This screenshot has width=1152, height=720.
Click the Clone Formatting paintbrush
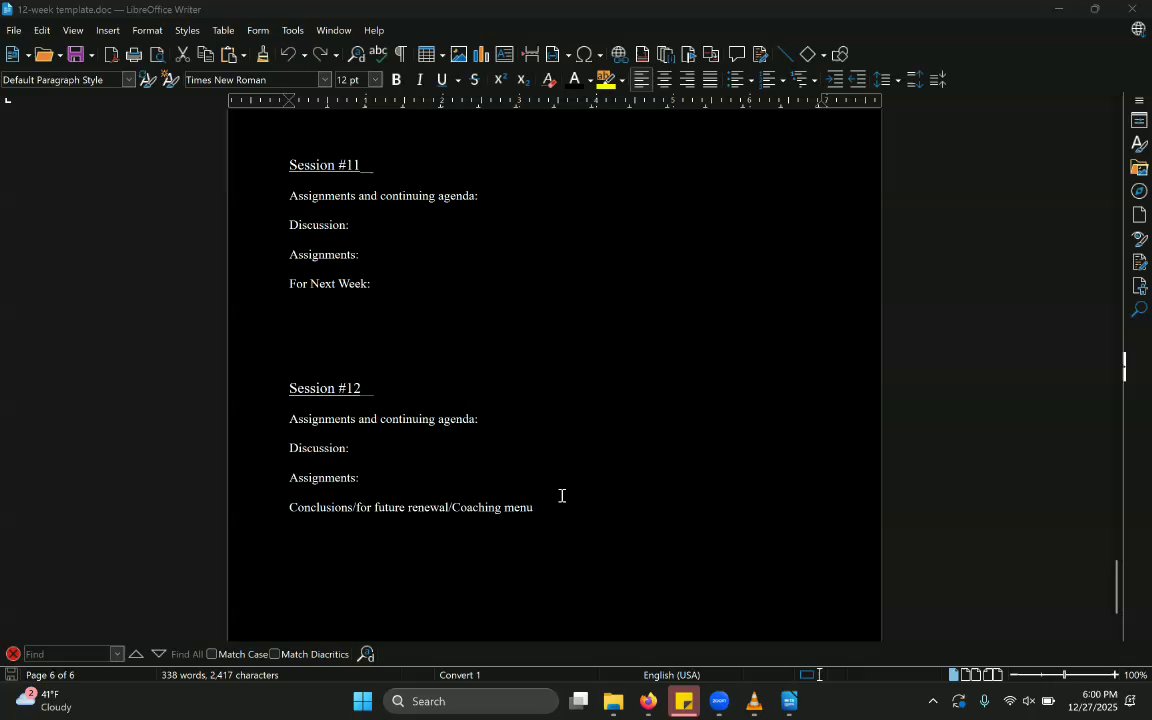(x=262, y=54)
